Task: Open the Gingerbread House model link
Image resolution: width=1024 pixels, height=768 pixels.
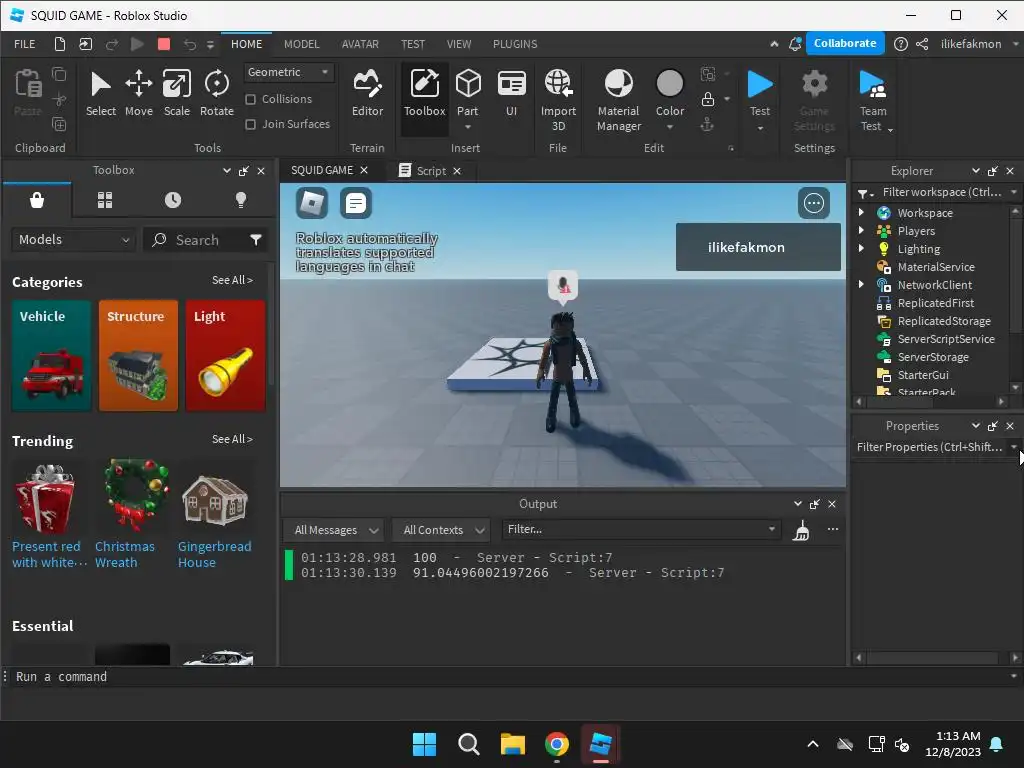Action: pyautogui.click(x=214, y=554)
